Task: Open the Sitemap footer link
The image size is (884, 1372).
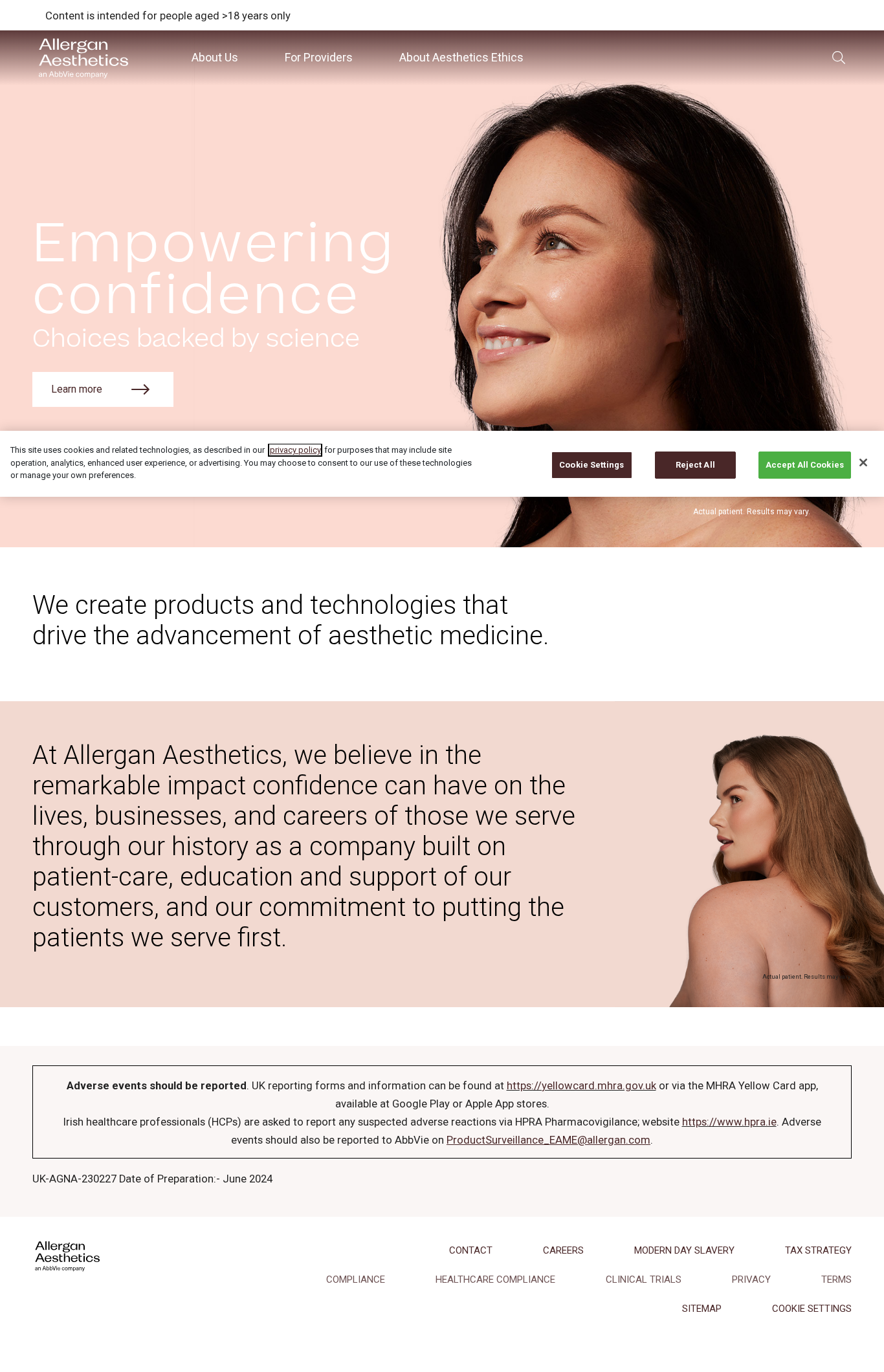Action: point(702,1309)
